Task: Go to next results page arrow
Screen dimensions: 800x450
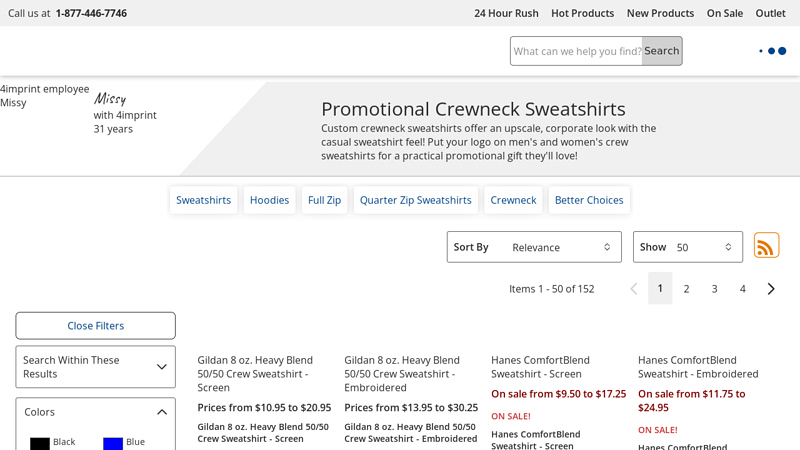Action: pyautogui.click(x=771, y=289)
